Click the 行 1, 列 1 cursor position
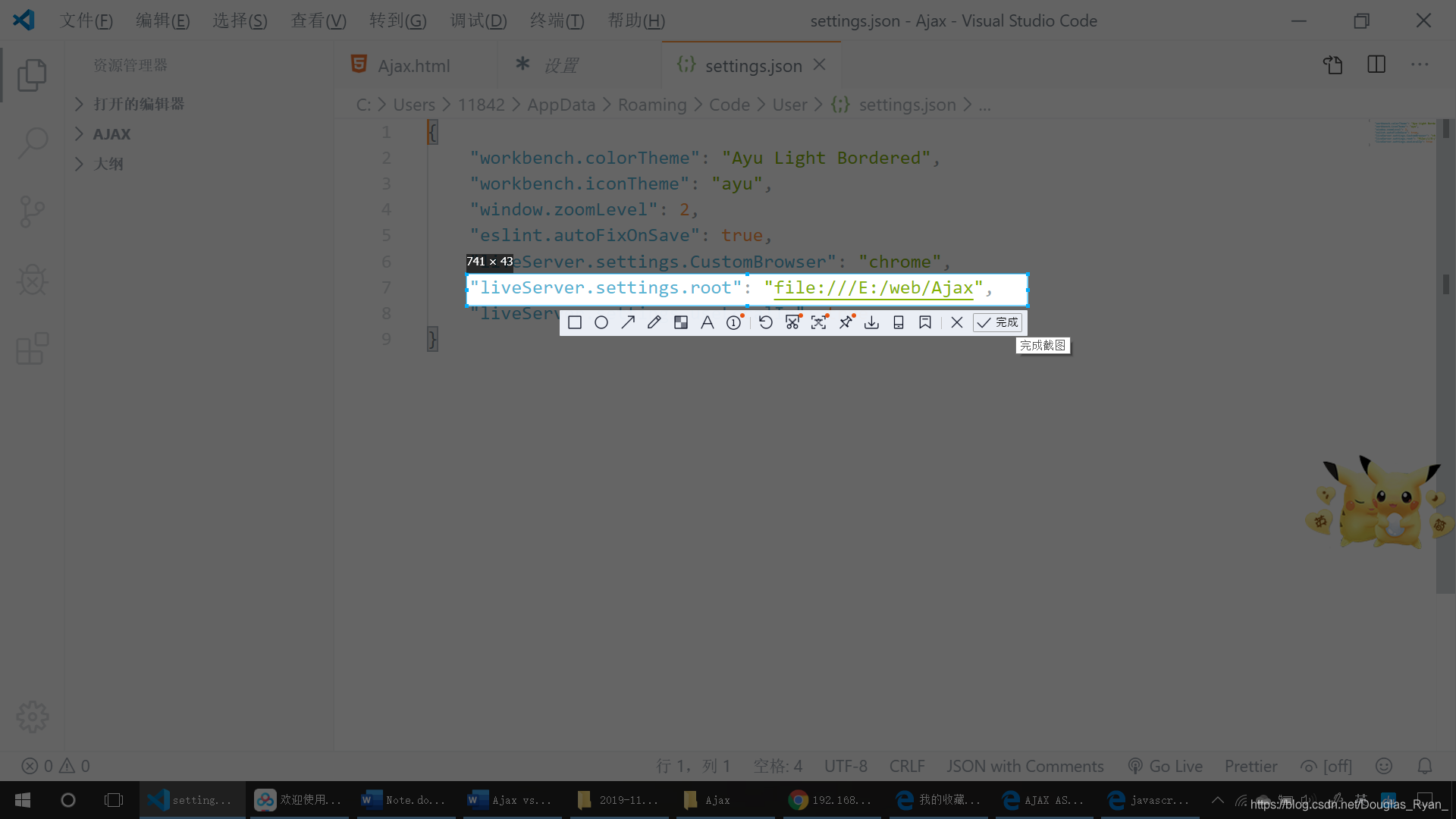This screenshot has width=1456, height=819. pos(693,766)
